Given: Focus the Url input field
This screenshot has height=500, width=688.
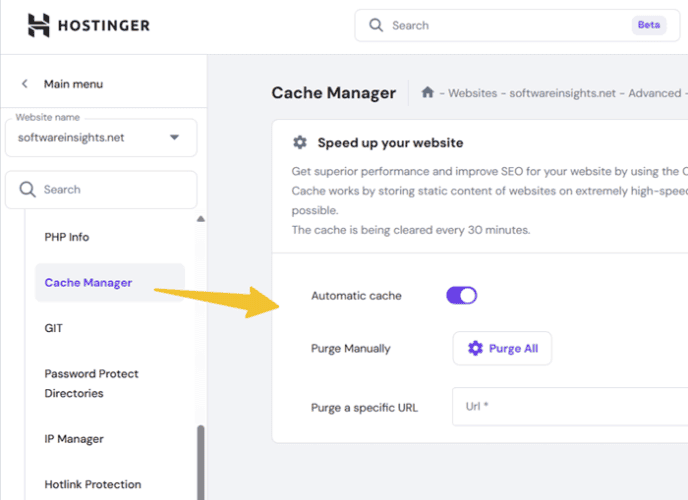Looking at the screenshot, I should pyautogui.click(x=570, y=407).
